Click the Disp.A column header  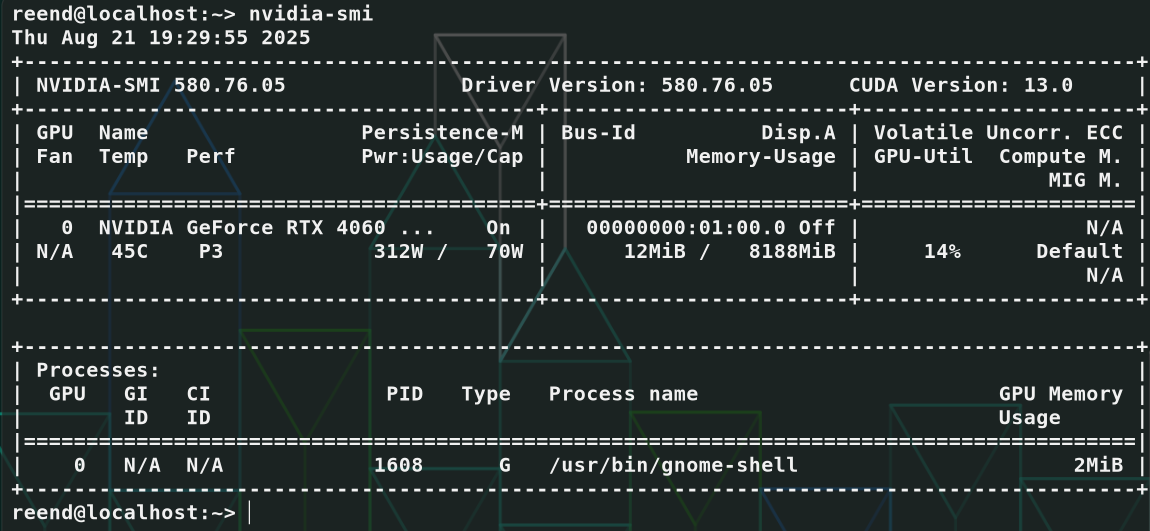798,133
